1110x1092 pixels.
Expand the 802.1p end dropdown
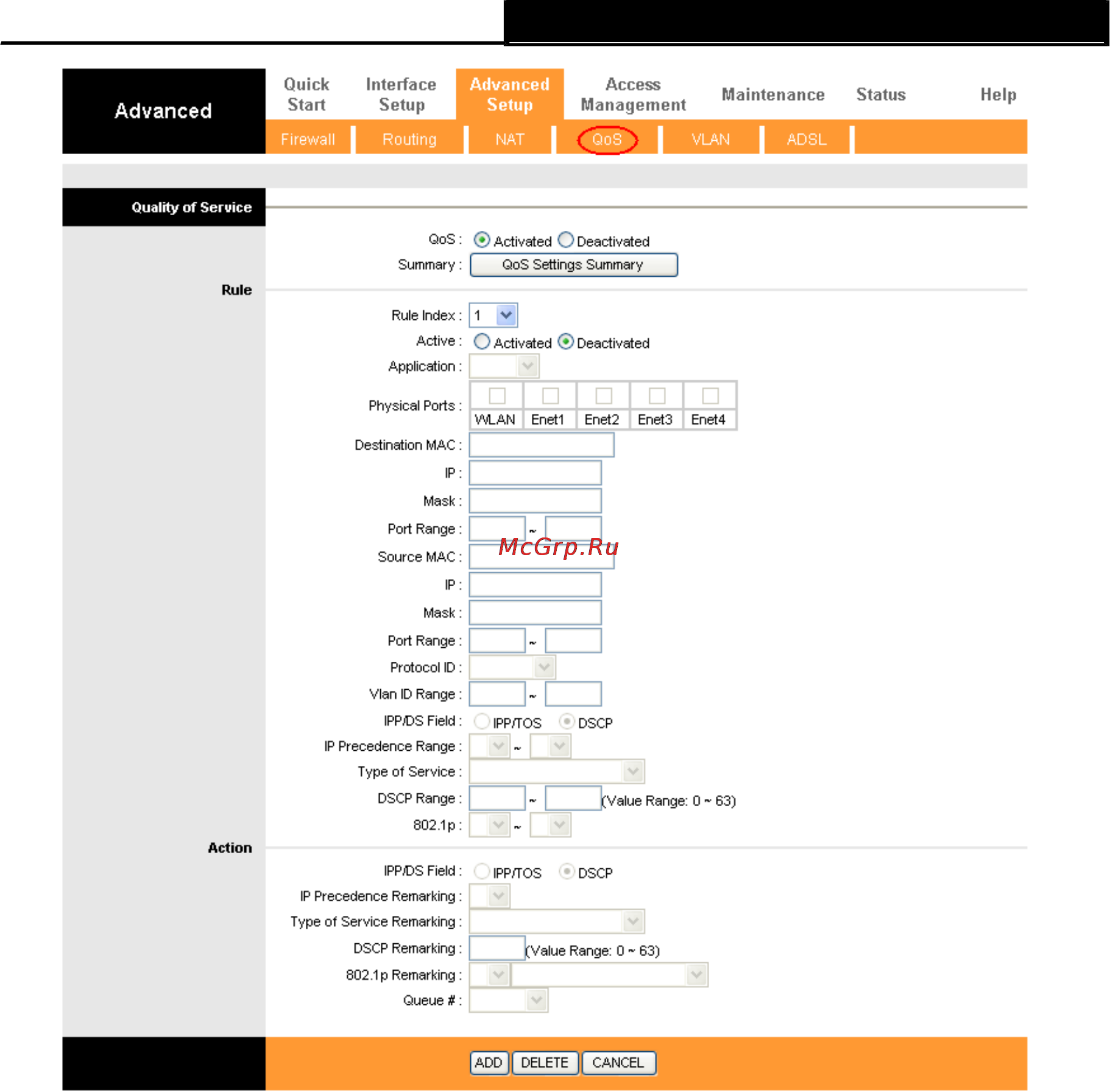pyautogui.click(x=550, y=825)
